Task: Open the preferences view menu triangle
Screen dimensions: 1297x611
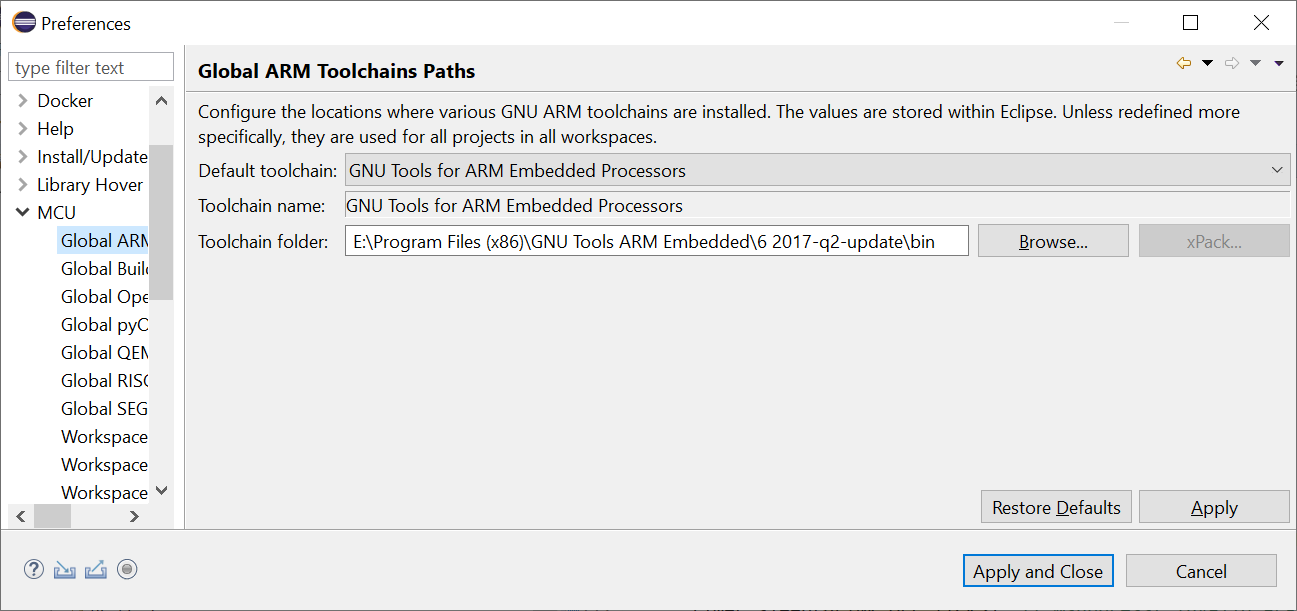Action: tap(1279, 64)
